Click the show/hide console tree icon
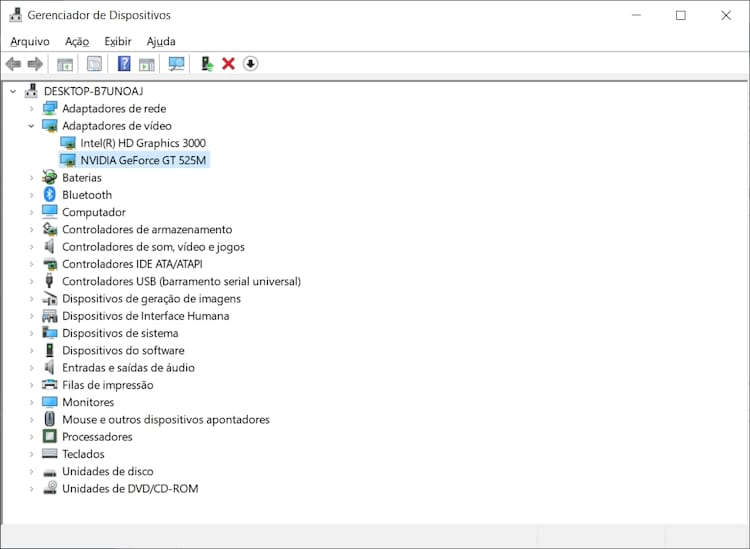 point(65,64)
